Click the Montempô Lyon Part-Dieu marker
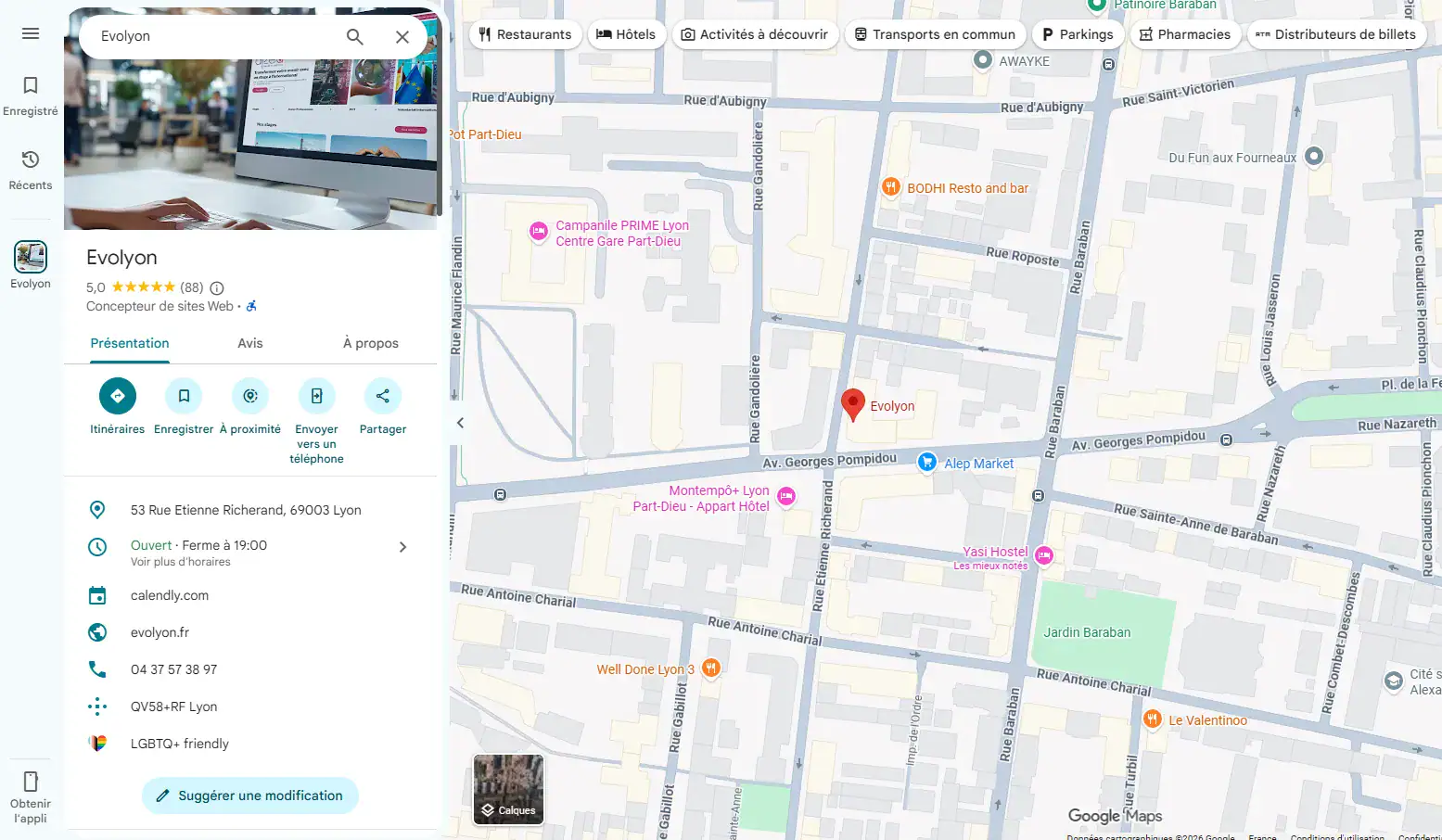1442x840 pixels. (786, 497)
